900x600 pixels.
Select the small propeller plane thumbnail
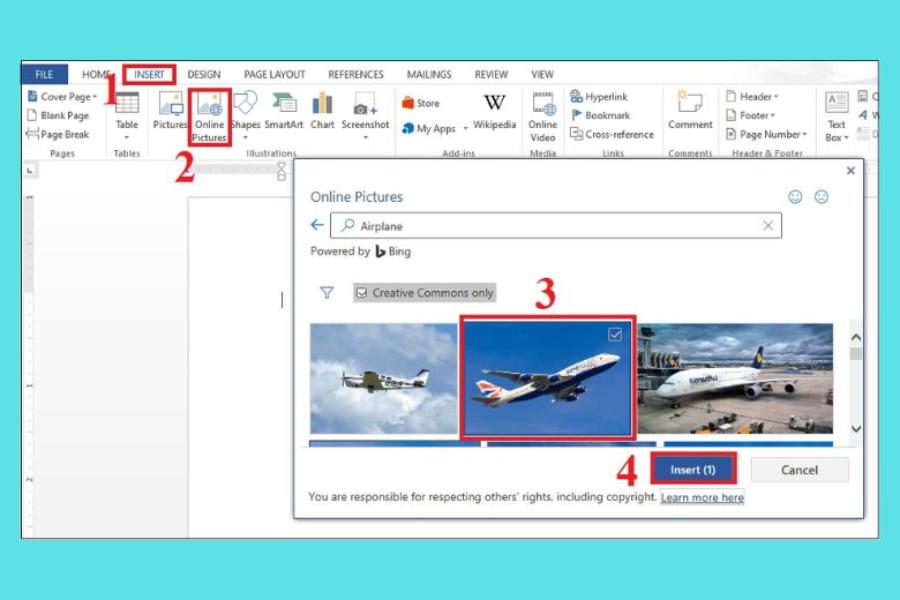click(383, 379)
